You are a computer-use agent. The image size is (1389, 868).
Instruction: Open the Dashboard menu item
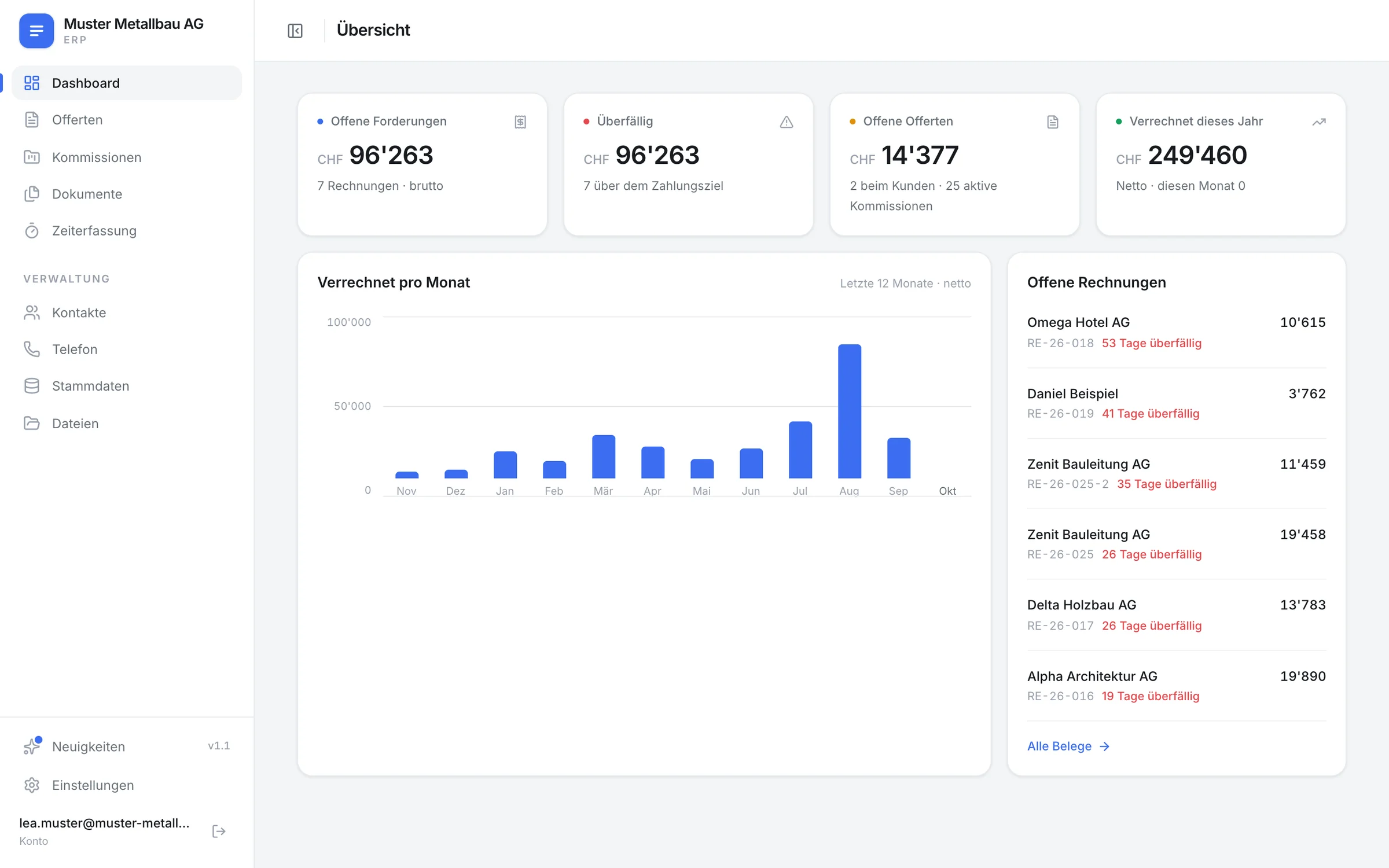127,83
